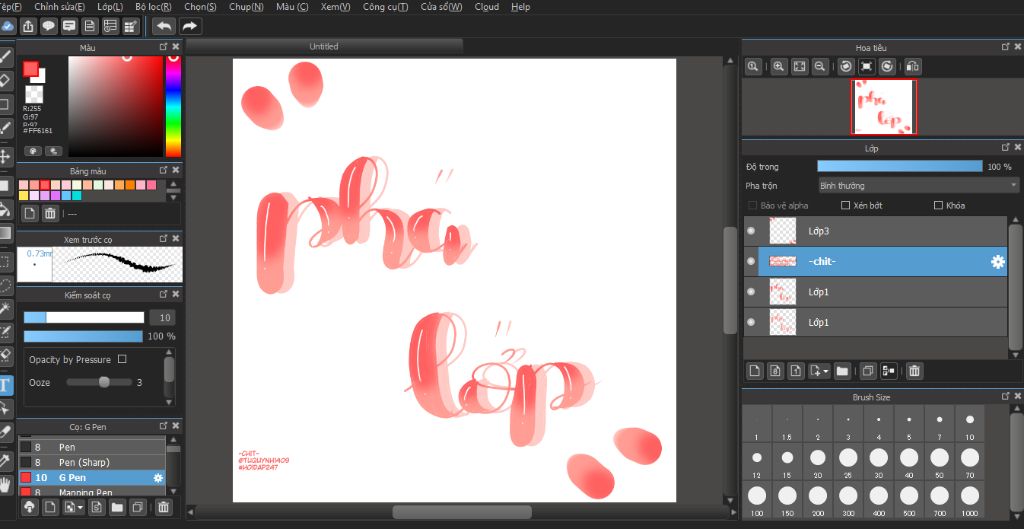Float the Hoa tiêu navigator panel
The height and width of the screenshot is (529, 1024).
[x=1006, y=47]
